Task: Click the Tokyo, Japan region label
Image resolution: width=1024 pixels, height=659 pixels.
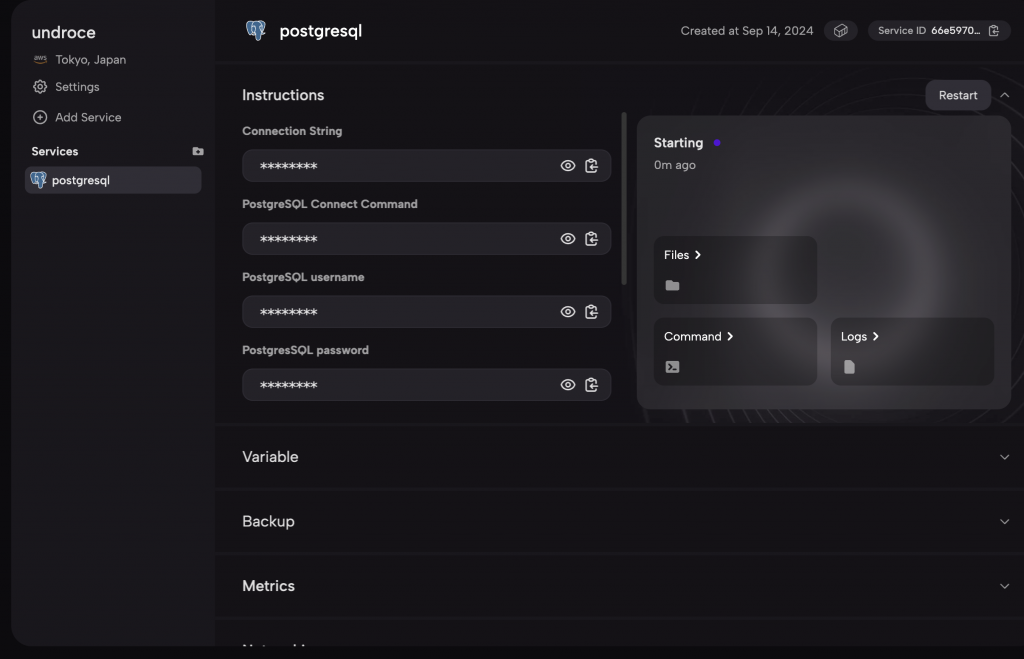Action: [91, 59]
